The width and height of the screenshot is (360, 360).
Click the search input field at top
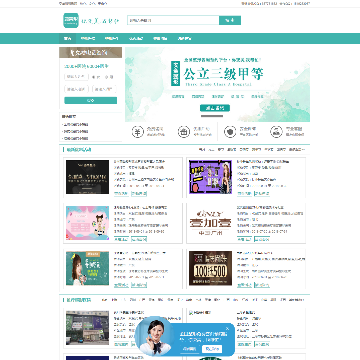click(x=173, y=20)
